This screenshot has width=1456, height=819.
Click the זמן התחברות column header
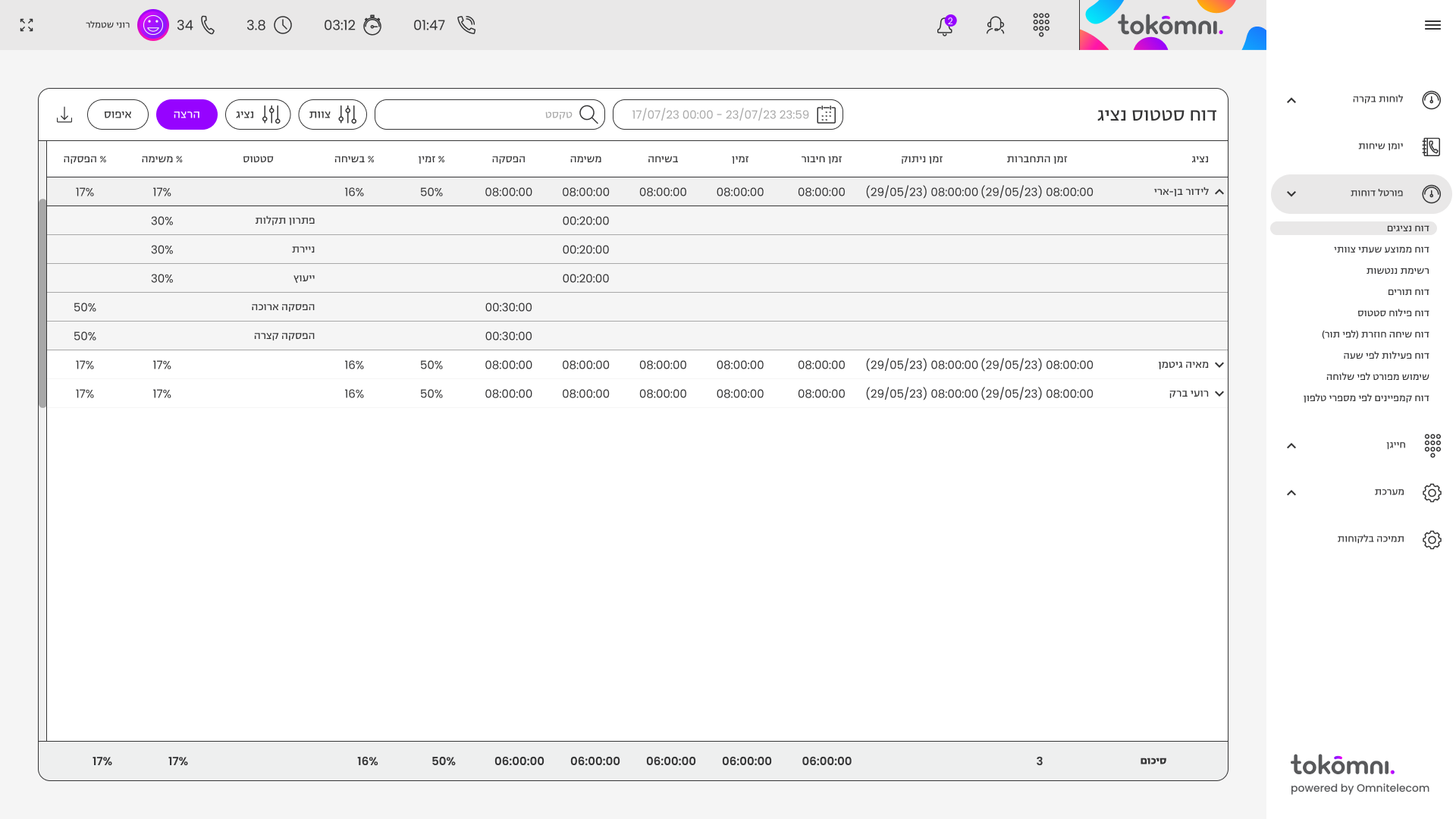(x=1037, y=159)
